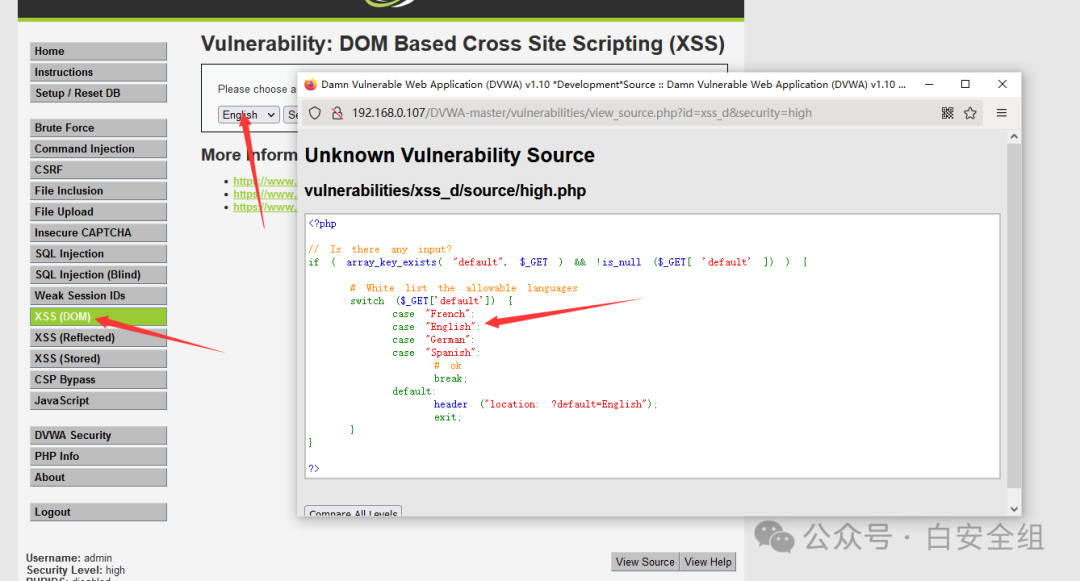Go to Command Injection page
The height and width of the screenshot is (581, 1080).
98,149
